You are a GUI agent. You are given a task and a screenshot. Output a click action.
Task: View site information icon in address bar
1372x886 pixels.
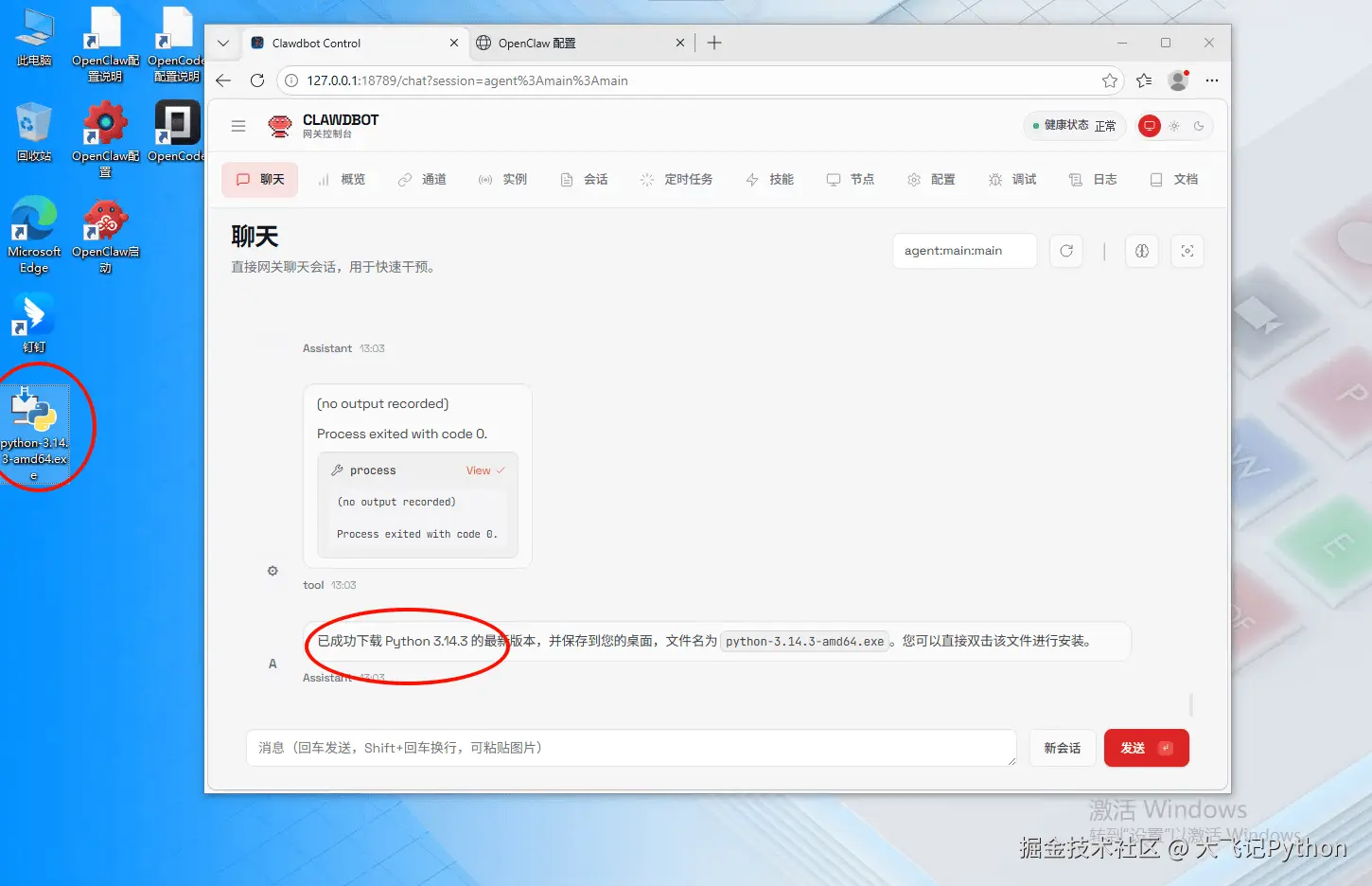292,80
